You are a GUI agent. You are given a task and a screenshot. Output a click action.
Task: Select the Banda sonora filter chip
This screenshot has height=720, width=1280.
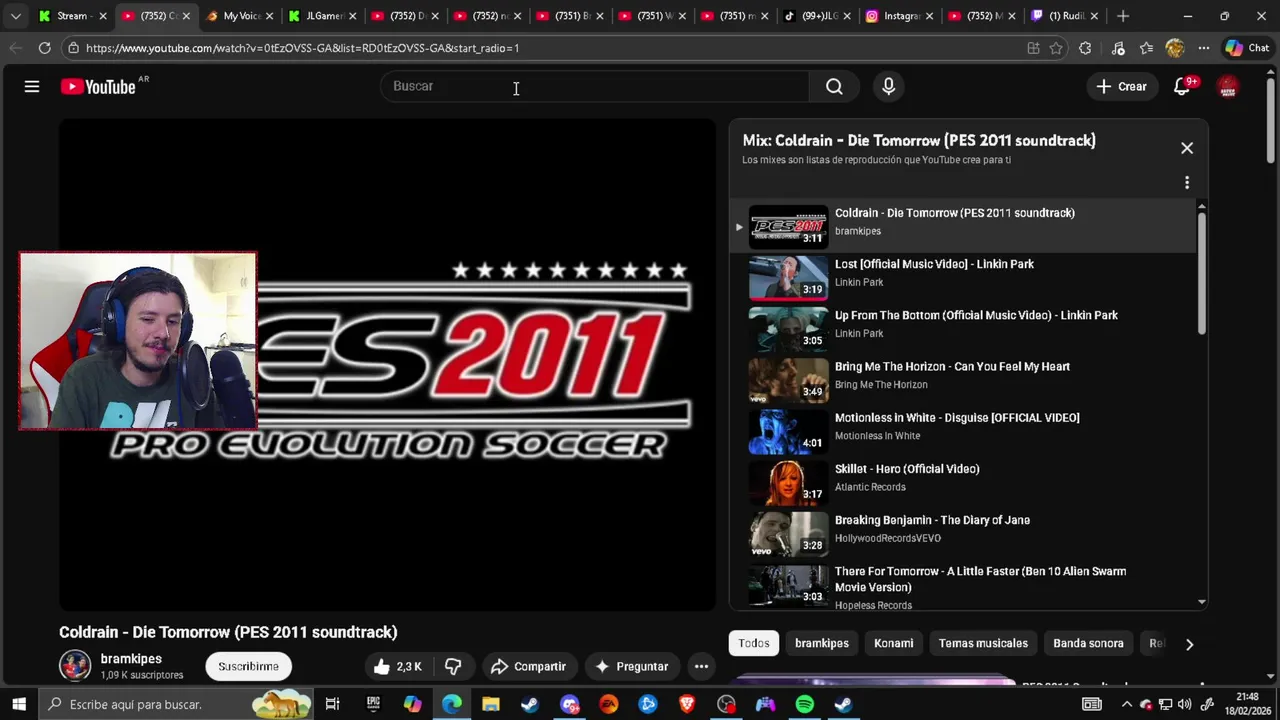pos(1088,643)
